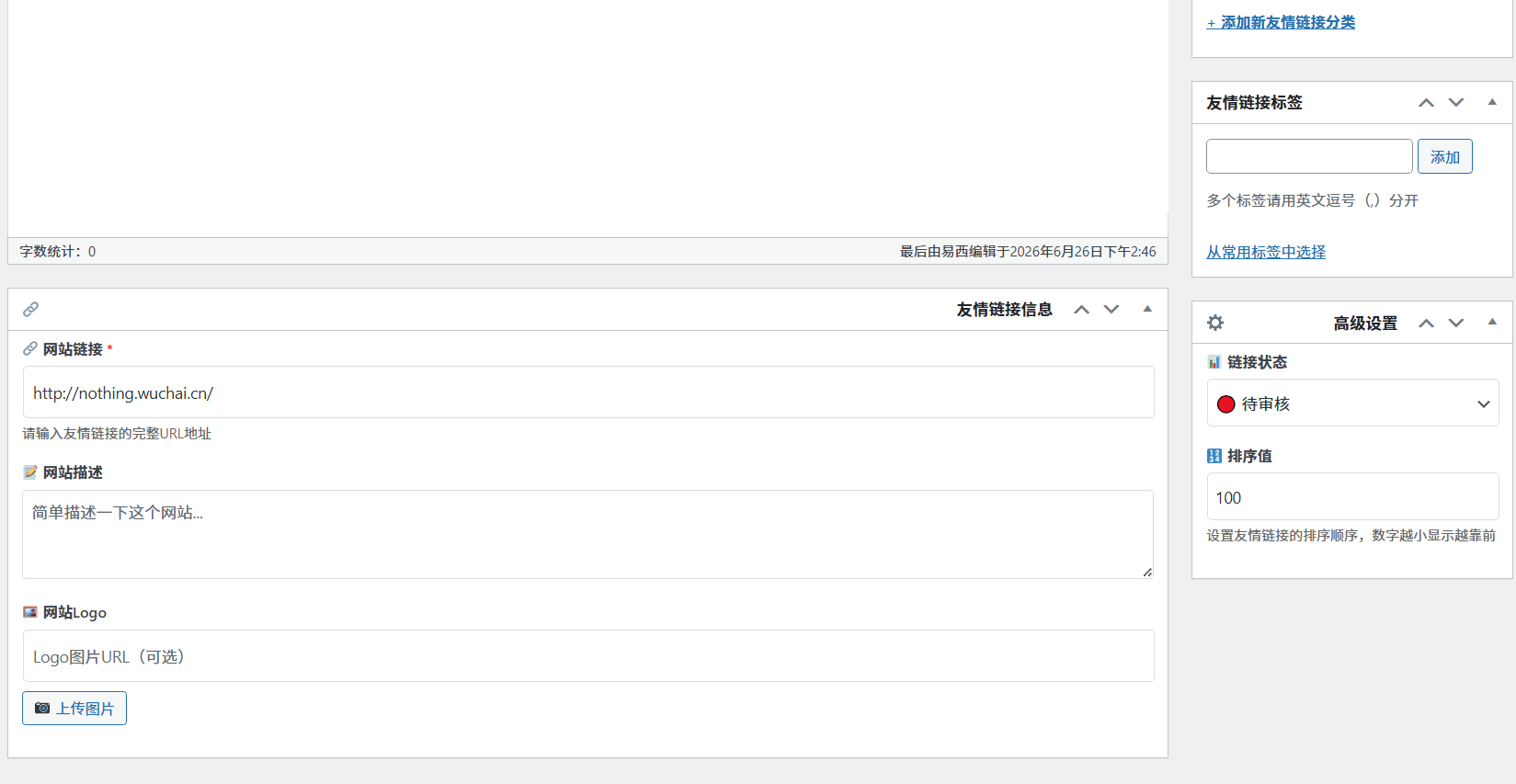Click the link icon in 友情链接信息 header
1516x784 pixels.
pyautogui.click(x=30, y=309)
